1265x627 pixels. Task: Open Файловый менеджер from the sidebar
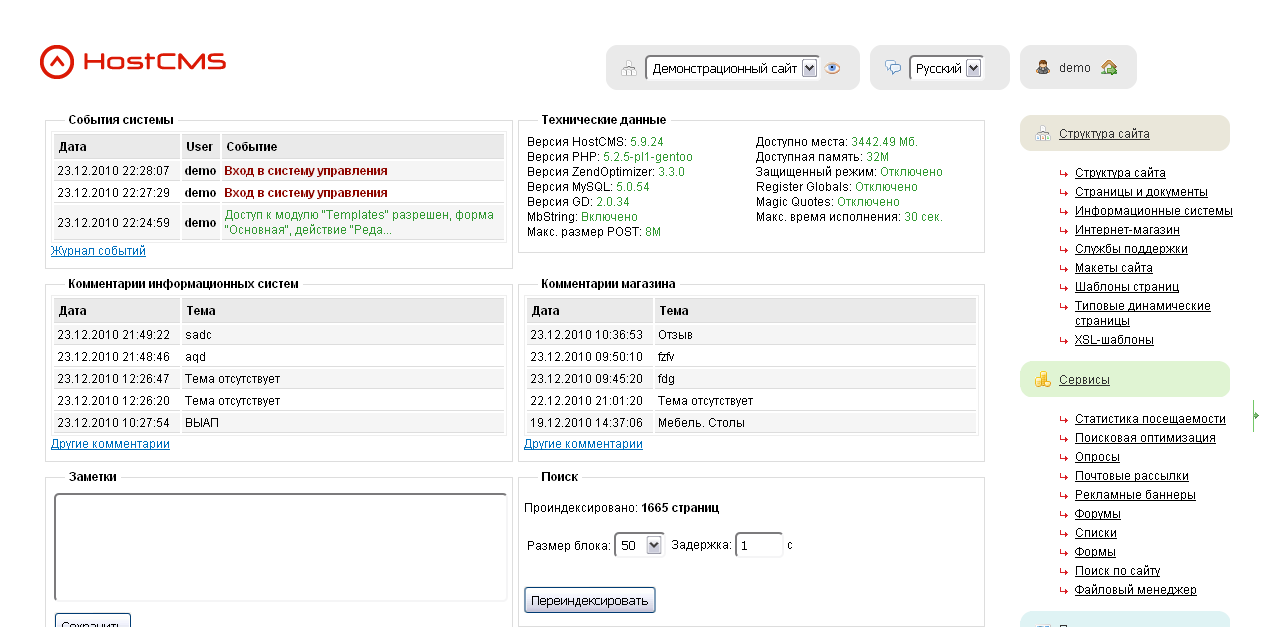[1135, 590]
